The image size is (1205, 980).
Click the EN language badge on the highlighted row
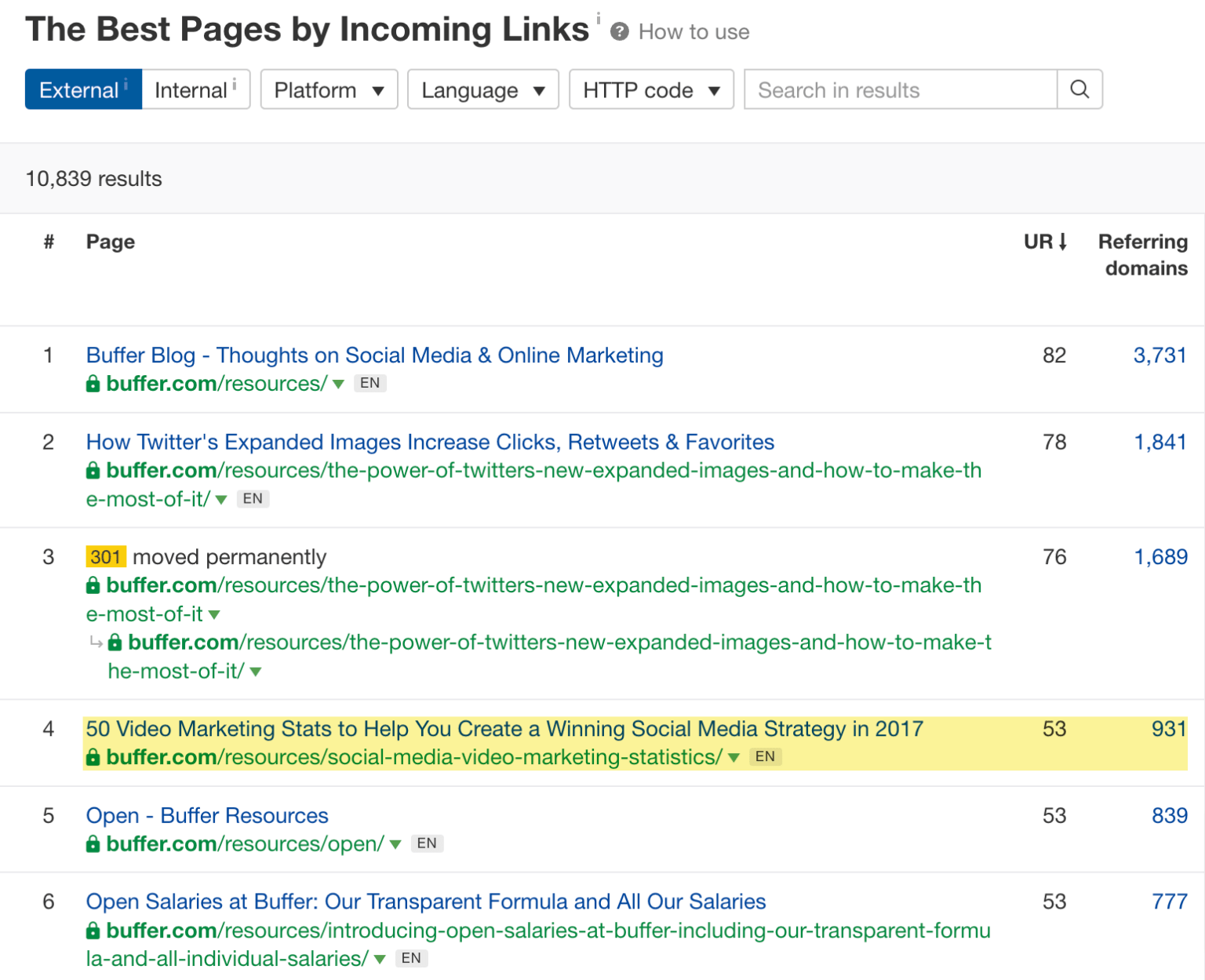point(765,756)
